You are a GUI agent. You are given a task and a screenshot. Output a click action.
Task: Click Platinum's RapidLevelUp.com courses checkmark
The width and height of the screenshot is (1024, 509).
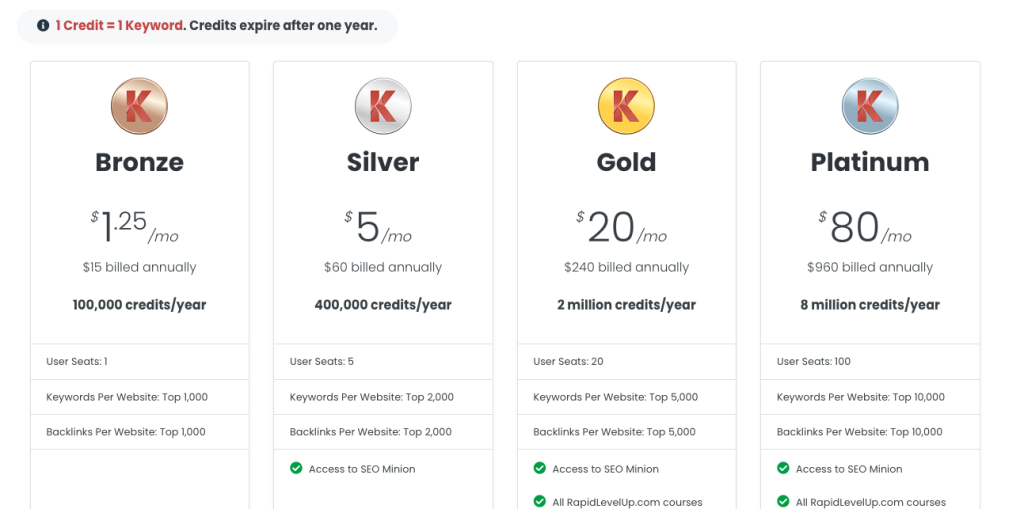[x=783, y=501]
